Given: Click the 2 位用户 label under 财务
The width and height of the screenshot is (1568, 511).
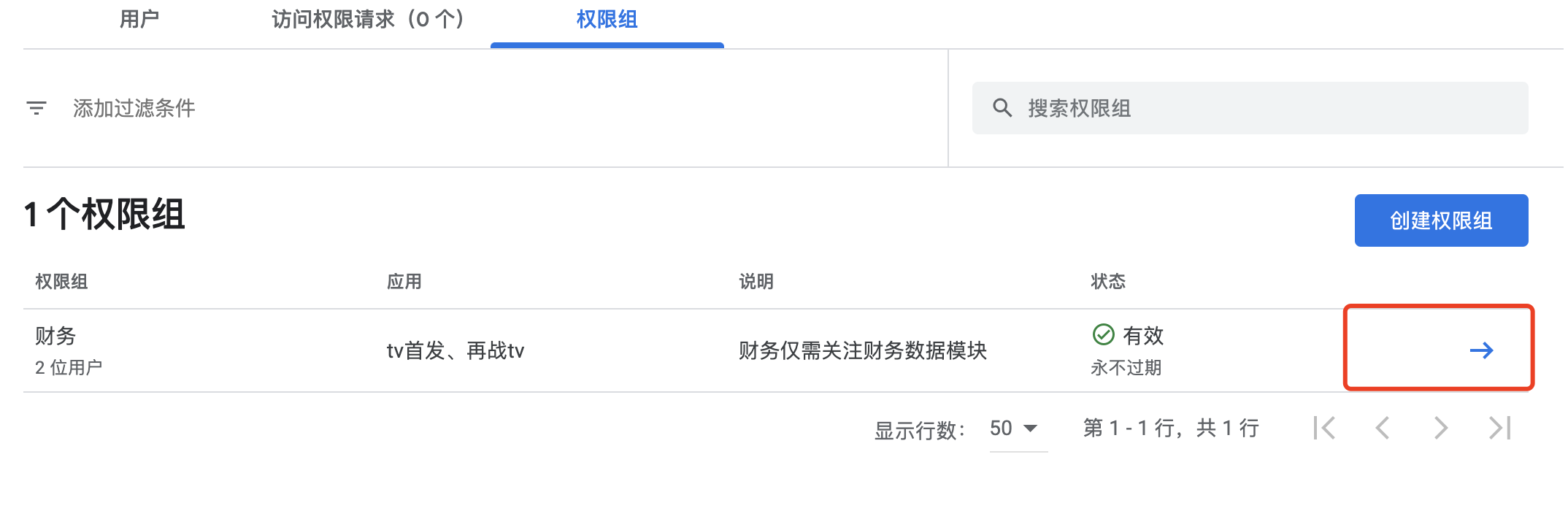Looking at the screenshot, I should pyautogui.click(x=69, y=366).
